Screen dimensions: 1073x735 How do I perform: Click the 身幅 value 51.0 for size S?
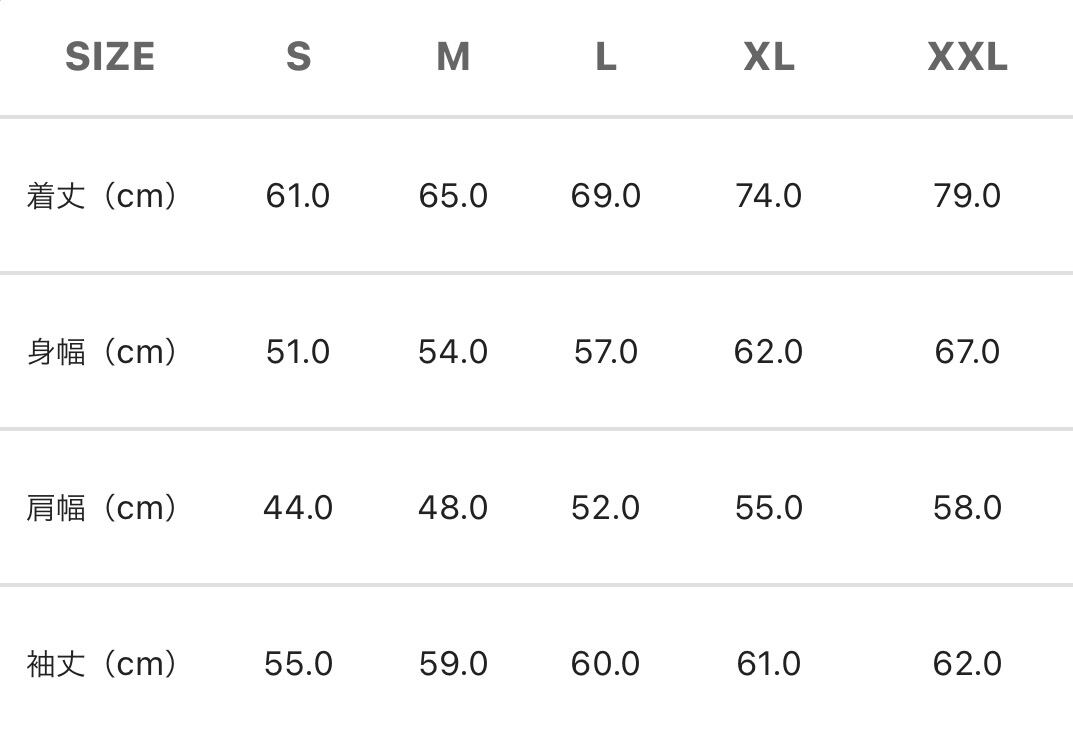click(298, 352)
